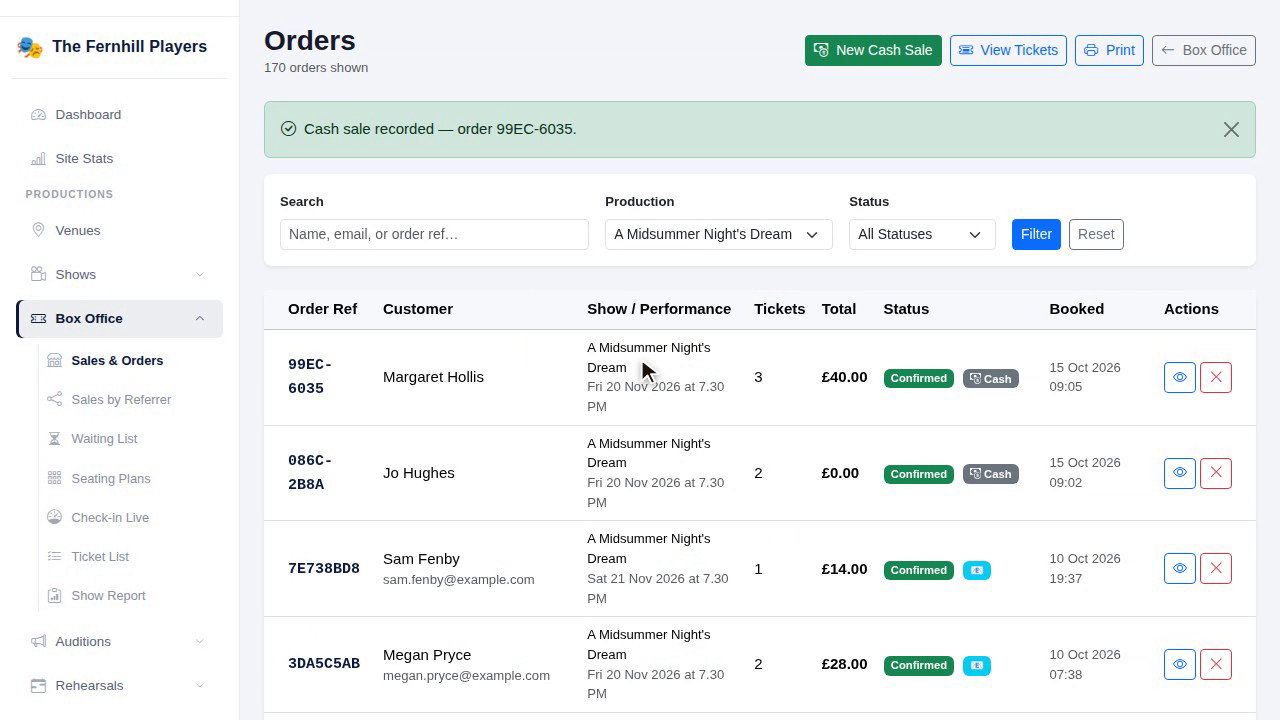Click the Seating Plans grid icon

(54, 479)
